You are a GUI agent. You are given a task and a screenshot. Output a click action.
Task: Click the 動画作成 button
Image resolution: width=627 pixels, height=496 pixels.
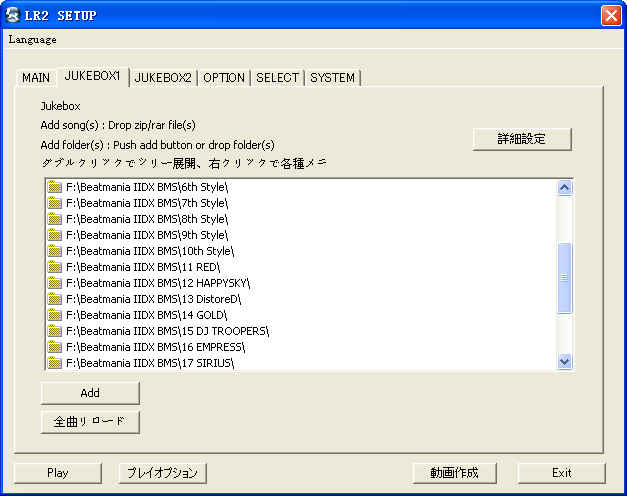click(x=455, y=473)
